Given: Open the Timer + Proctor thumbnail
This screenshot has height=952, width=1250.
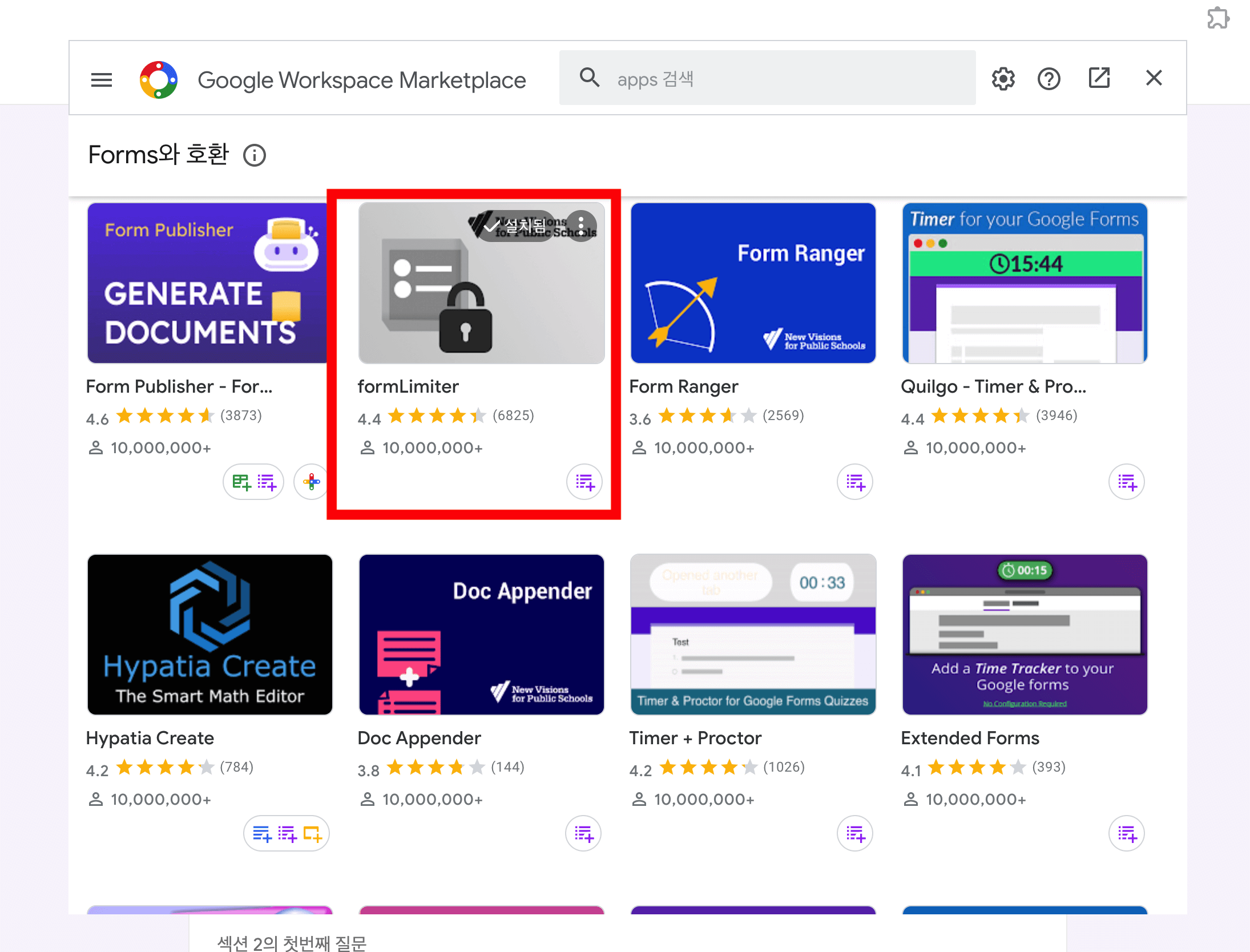Looking at the screenshot, I should tap(753, 634).
